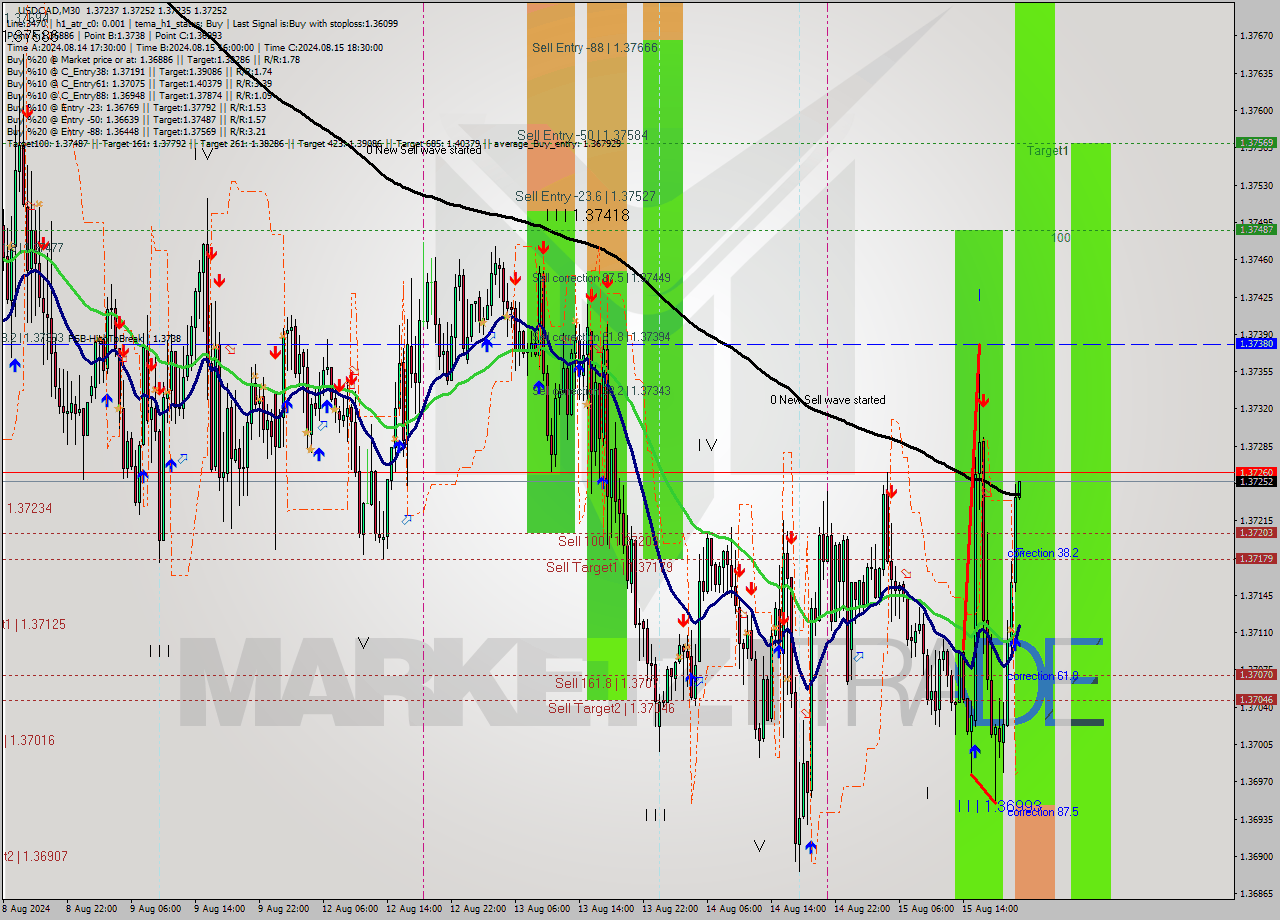
Task: Click the green 1.37569 price tag
Action: tap(1256, 143)
